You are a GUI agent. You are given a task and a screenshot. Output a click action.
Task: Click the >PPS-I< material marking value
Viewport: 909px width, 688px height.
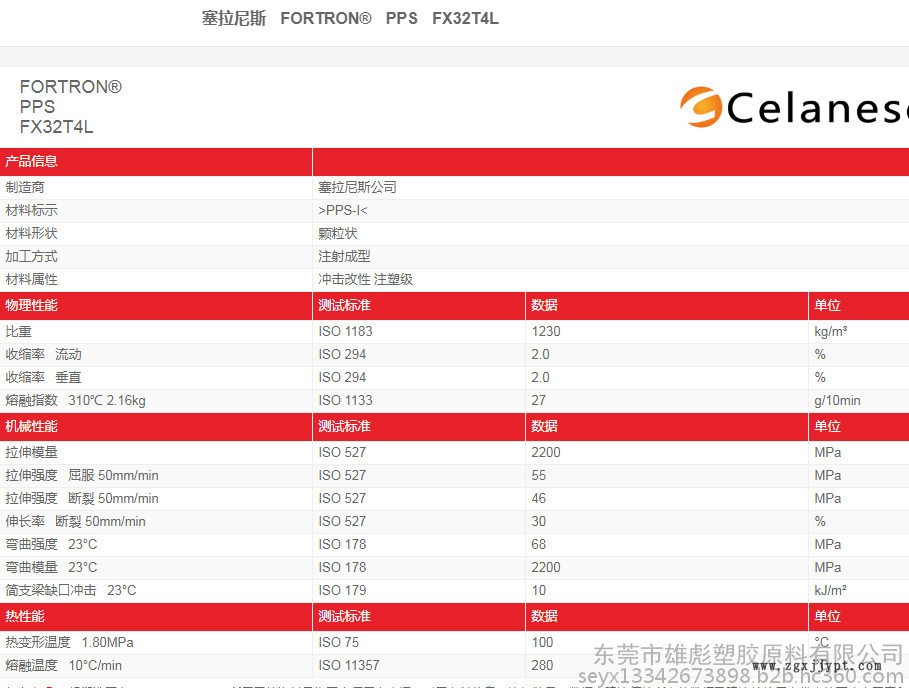coord(343,210)
